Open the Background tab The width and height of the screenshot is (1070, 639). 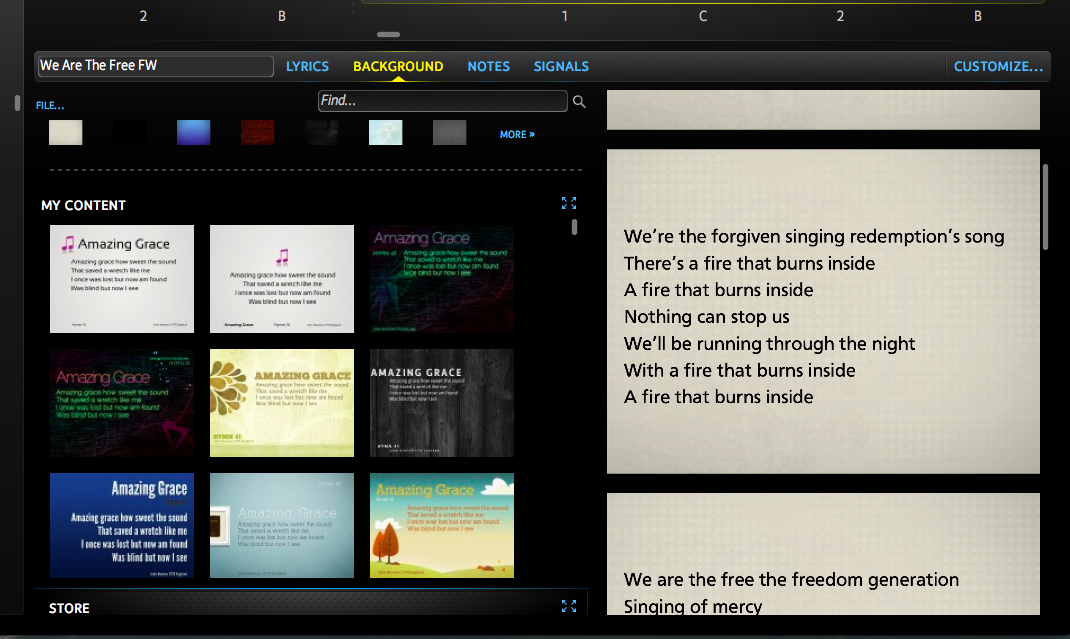(398, 66)
